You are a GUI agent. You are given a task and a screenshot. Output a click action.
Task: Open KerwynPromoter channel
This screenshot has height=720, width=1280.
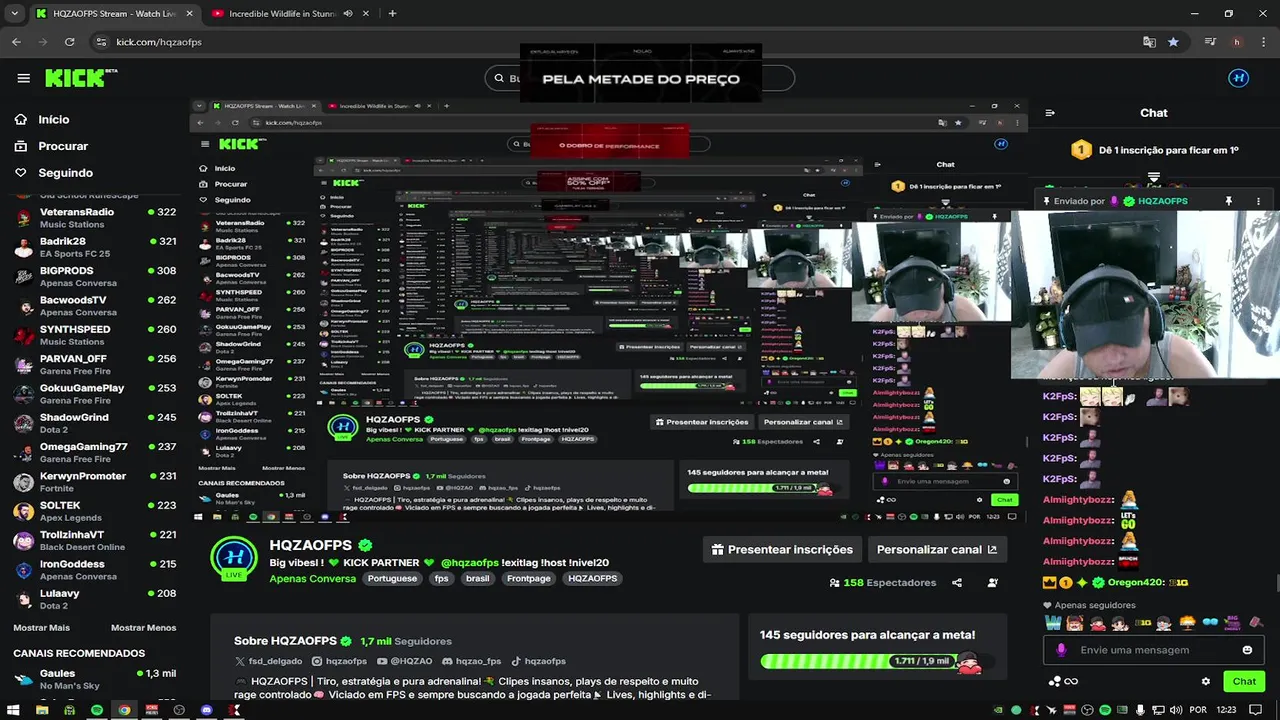(95, 481)
